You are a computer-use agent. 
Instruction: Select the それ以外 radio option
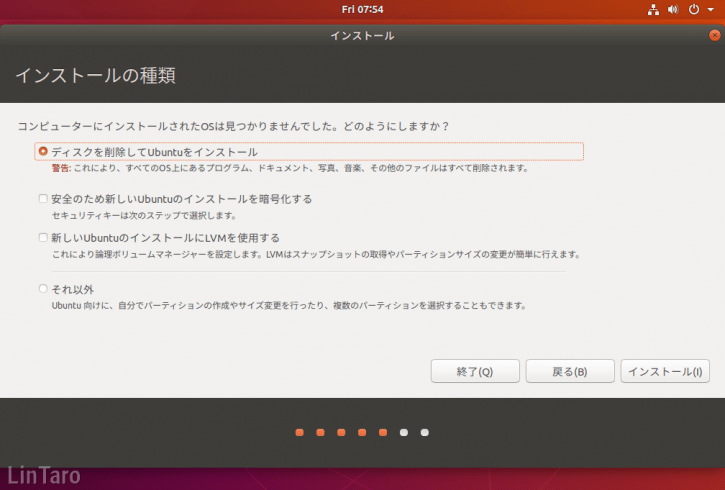(43, 288)
